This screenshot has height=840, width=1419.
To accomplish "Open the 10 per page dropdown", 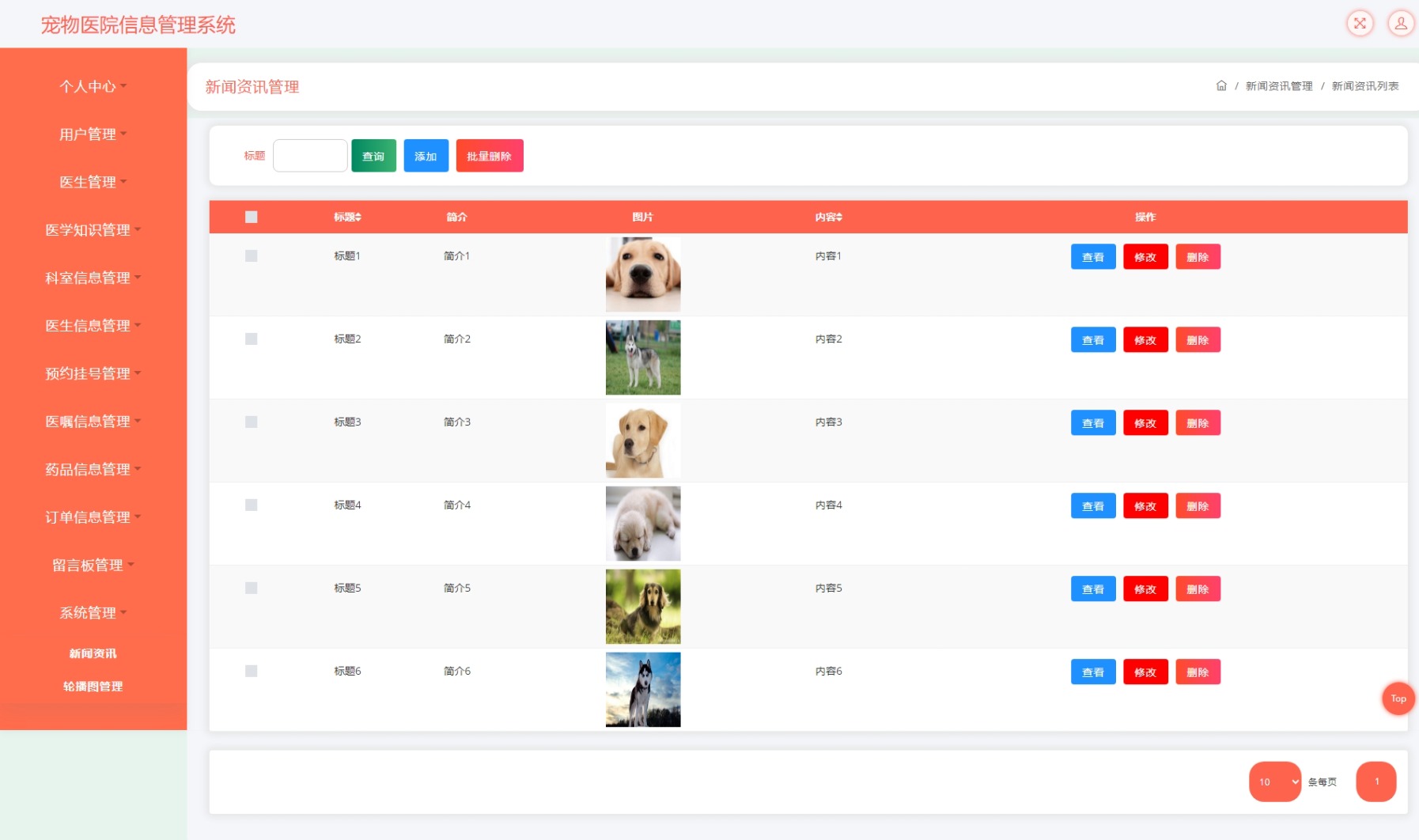I will (x=1275, y=781).
